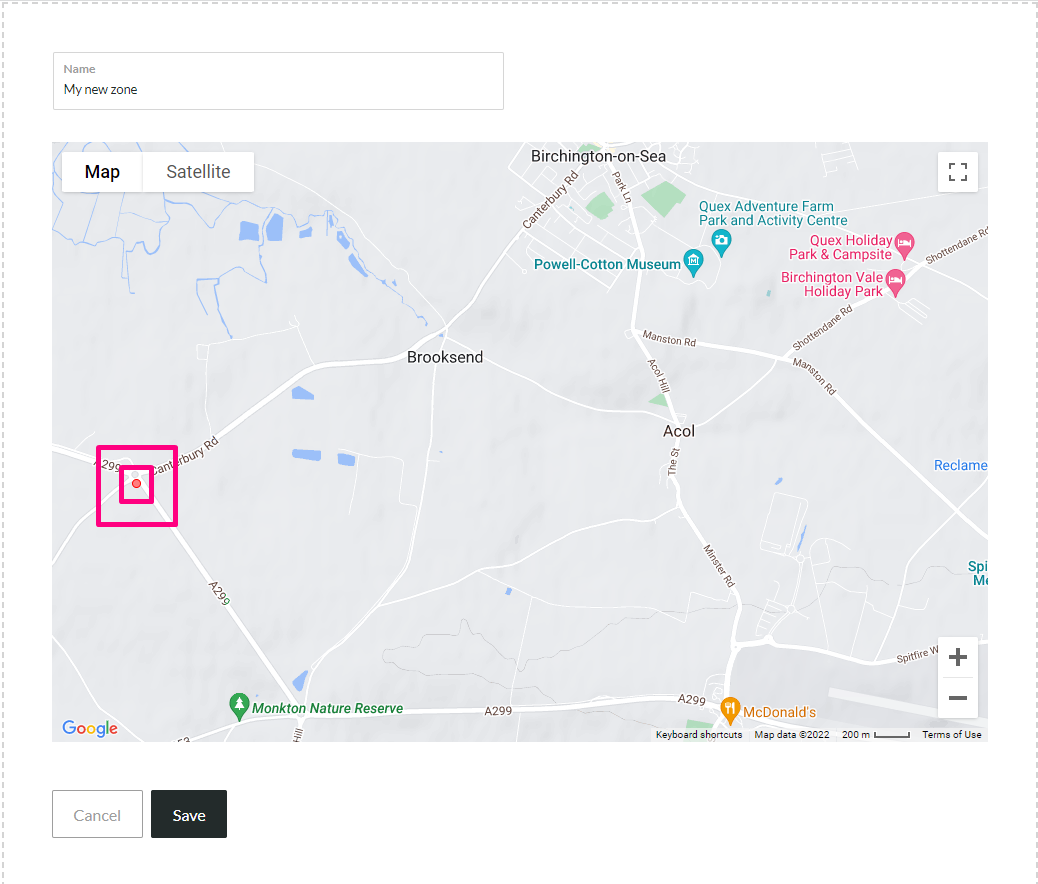The height and width of the screenshot is (884, 1038).
Task: Click the Acol village label
Action: point(679,431)
